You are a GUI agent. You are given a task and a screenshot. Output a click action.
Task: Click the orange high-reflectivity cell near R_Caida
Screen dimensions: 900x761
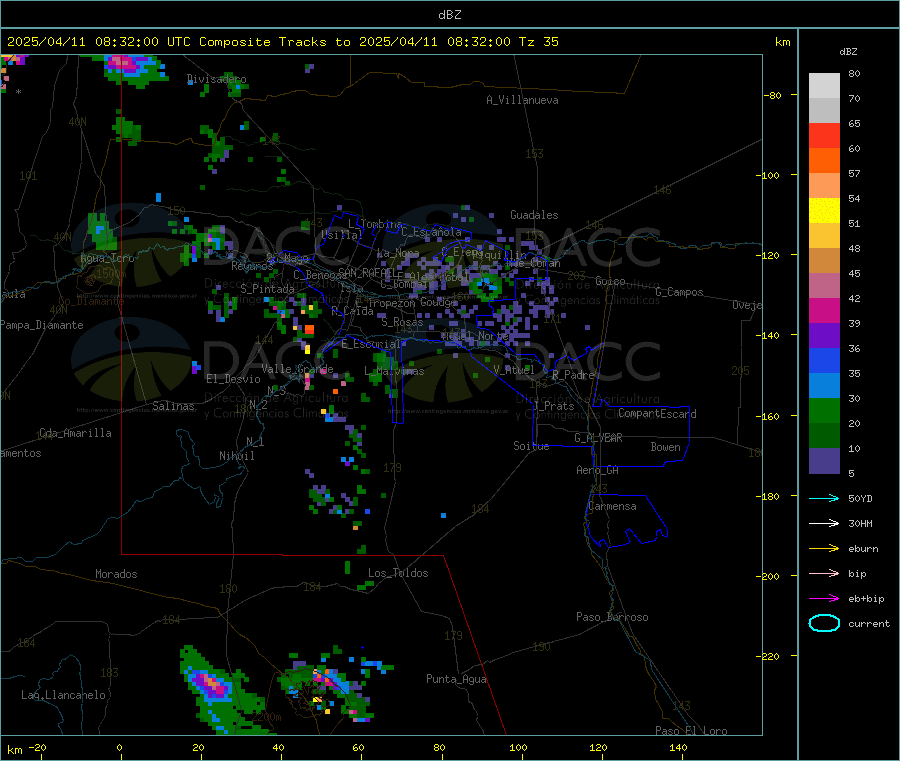pos(309,329)
